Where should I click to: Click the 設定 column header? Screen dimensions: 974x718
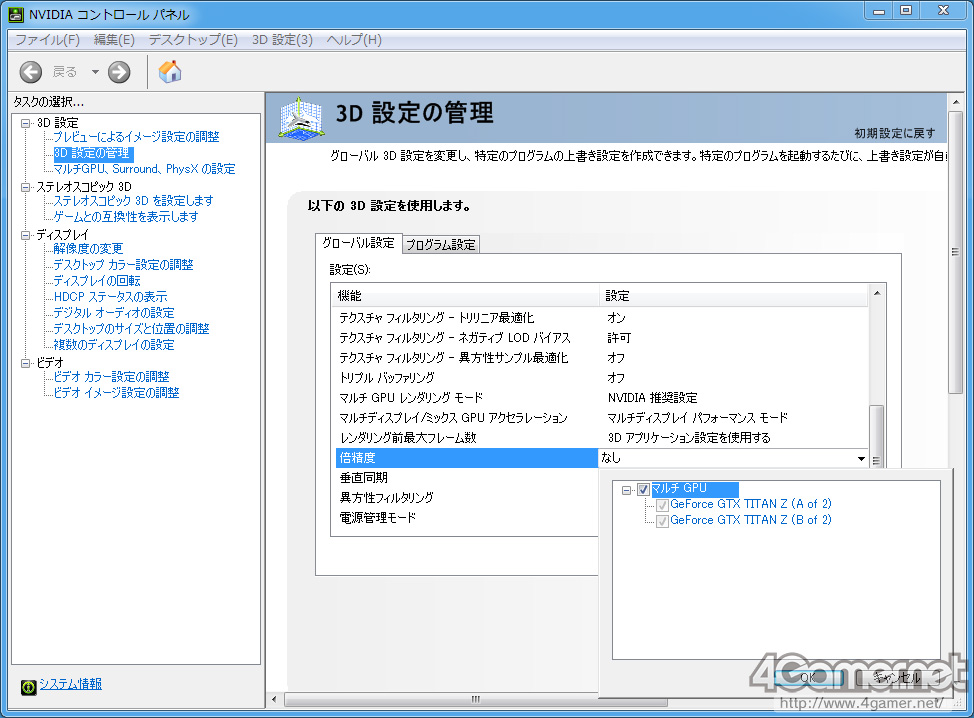tap(734, 296)
